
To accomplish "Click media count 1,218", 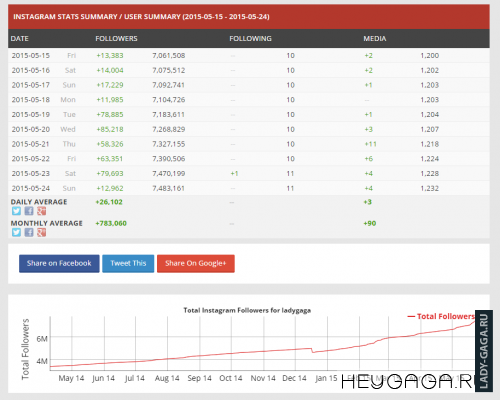I will click(430, 144).
